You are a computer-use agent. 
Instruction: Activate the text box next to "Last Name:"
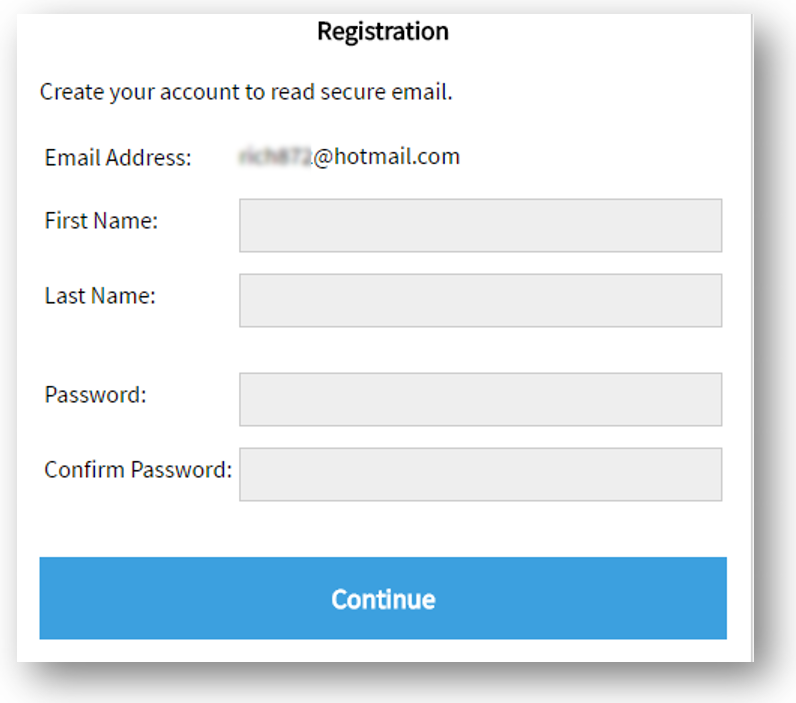[x=480, y=300]
